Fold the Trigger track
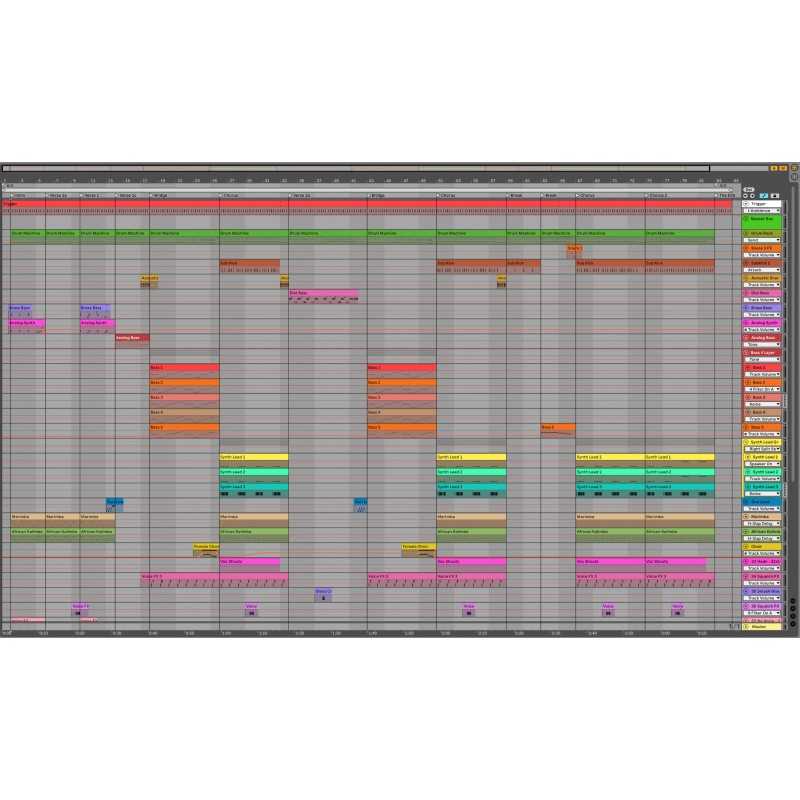The height and width of the screenshot is (800, 800). [746, 204]
